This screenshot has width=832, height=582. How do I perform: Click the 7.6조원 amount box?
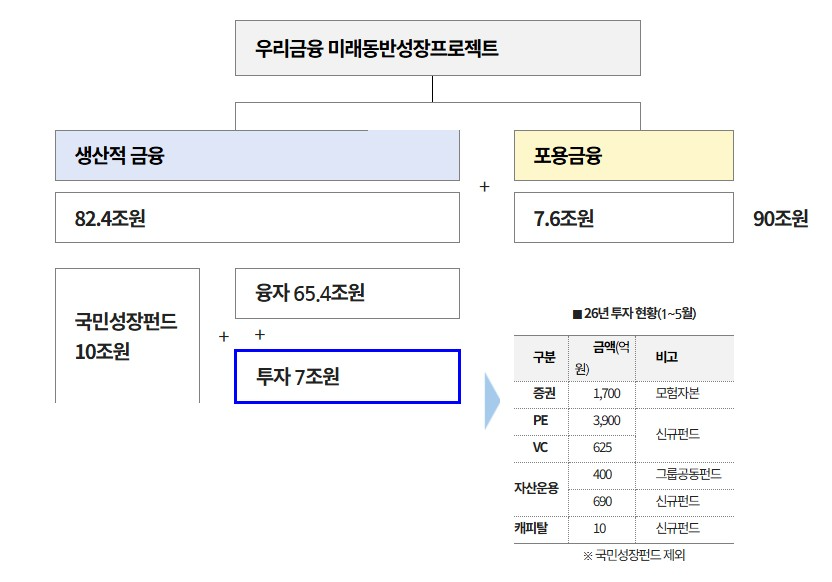point(623,218)
